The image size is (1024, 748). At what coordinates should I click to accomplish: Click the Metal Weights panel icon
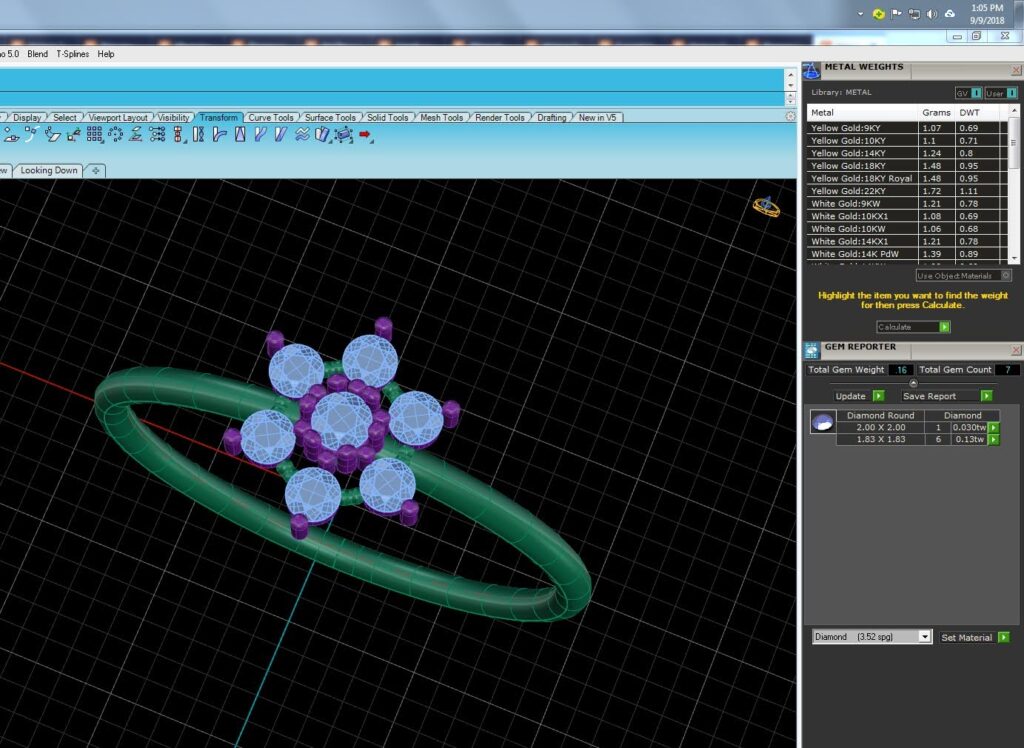pos(811,70)
